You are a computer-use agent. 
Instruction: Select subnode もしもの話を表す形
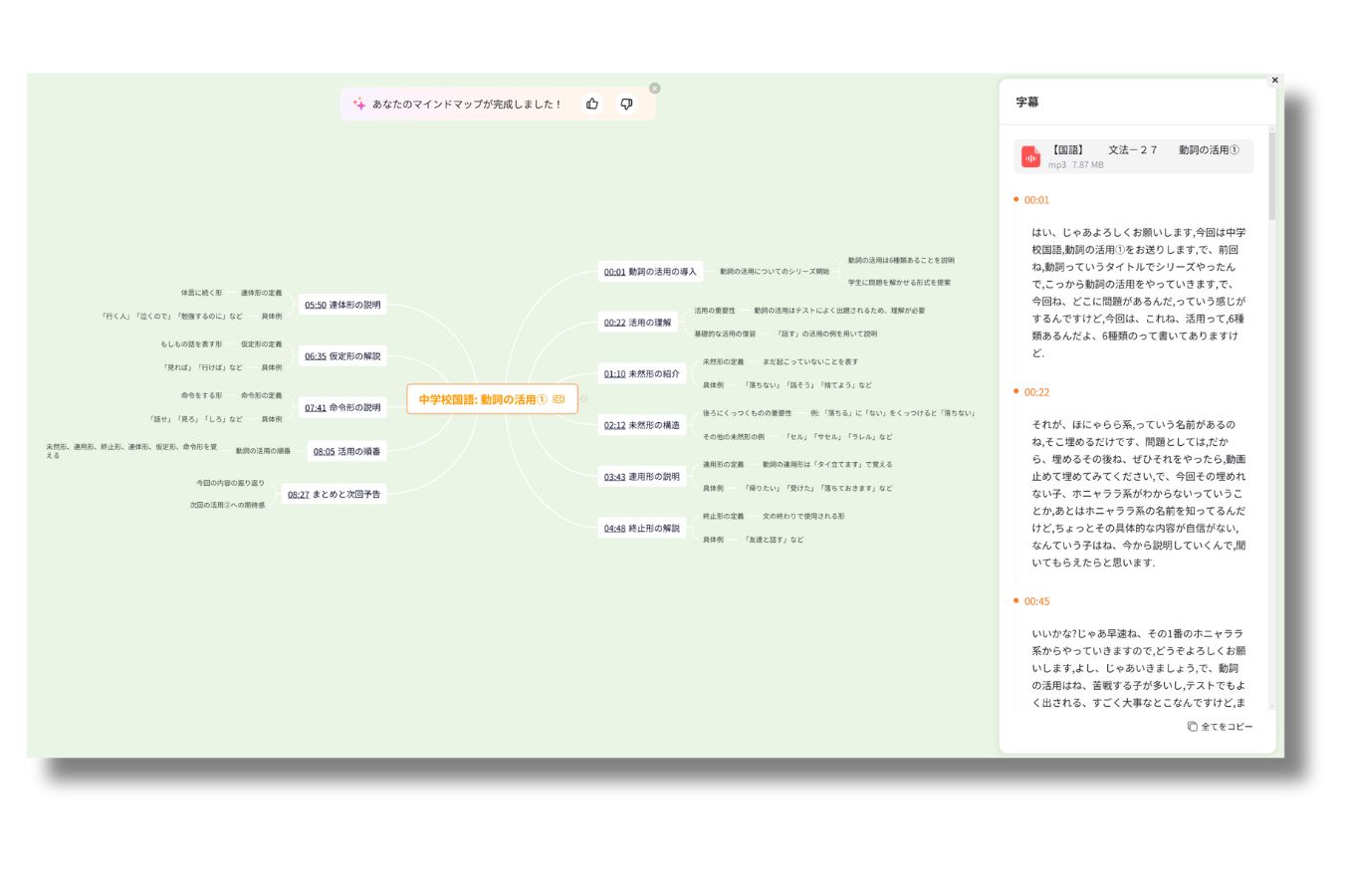(191, 344)
